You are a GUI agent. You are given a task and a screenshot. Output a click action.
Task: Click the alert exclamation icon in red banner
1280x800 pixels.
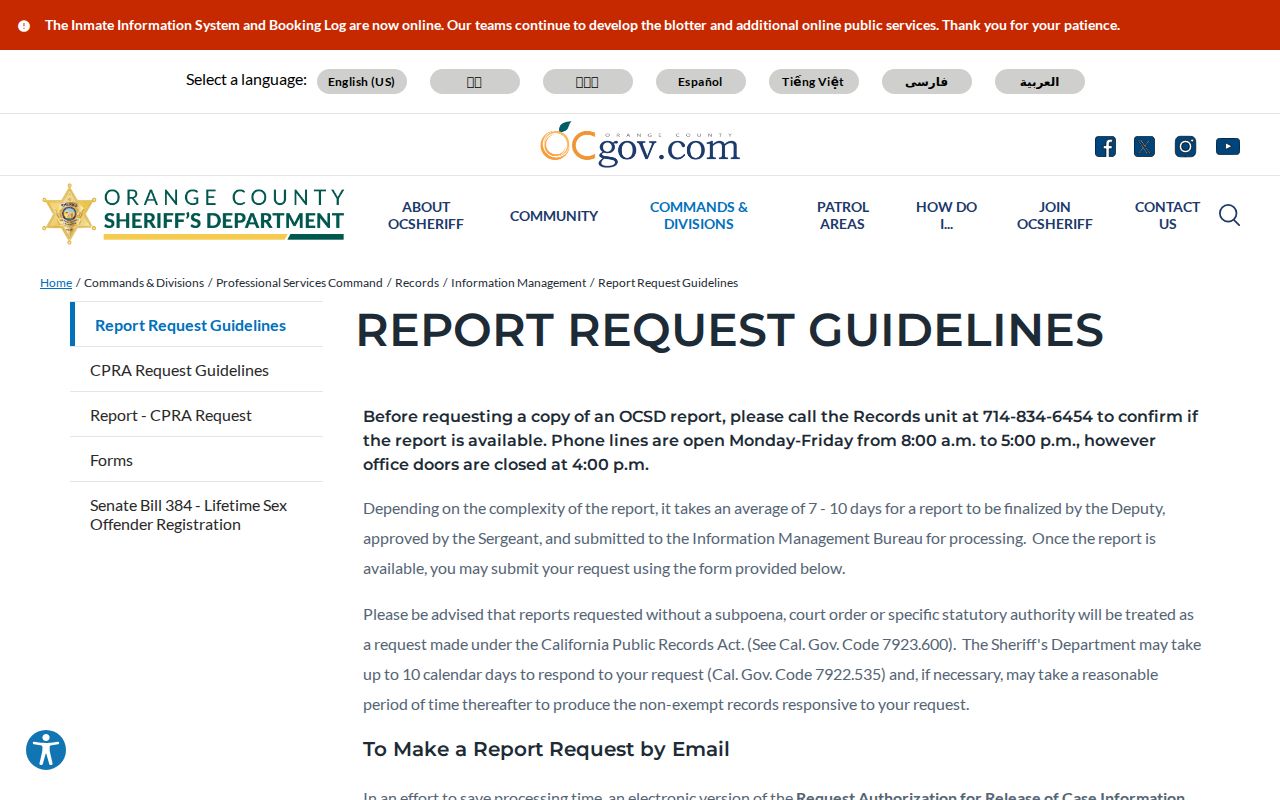(x=24, y=26)
